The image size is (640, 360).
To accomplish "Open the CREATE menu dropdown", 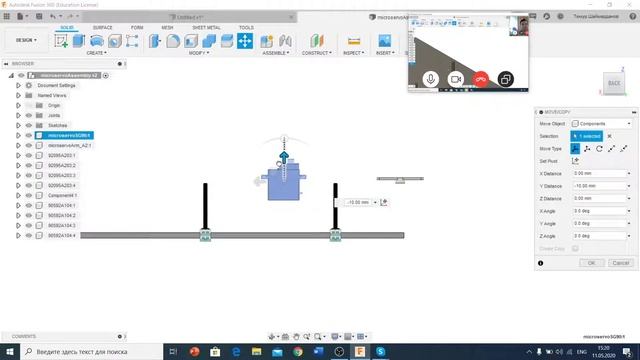I will pyautogui.click(x=96, y=53).
